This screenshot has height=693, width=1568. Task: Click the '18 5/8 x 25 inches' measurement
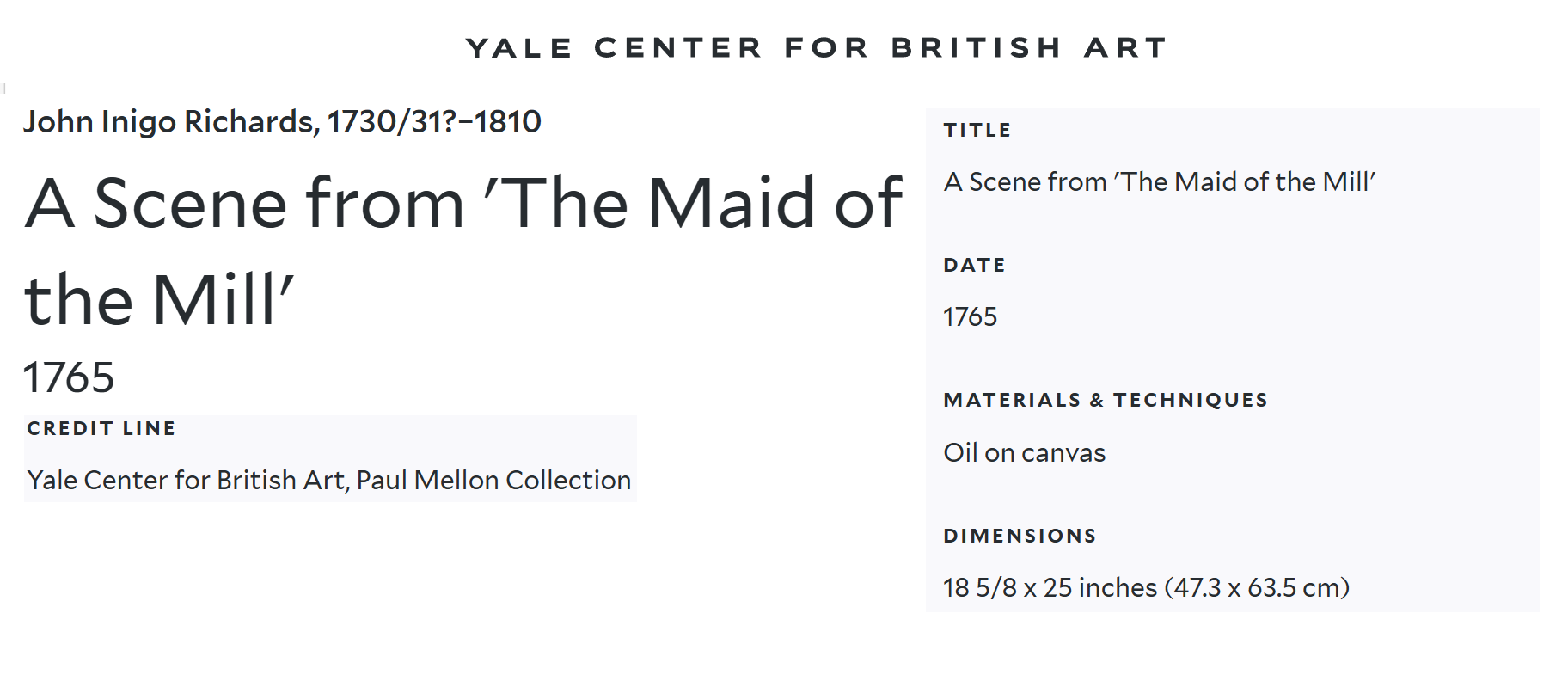1050,588
